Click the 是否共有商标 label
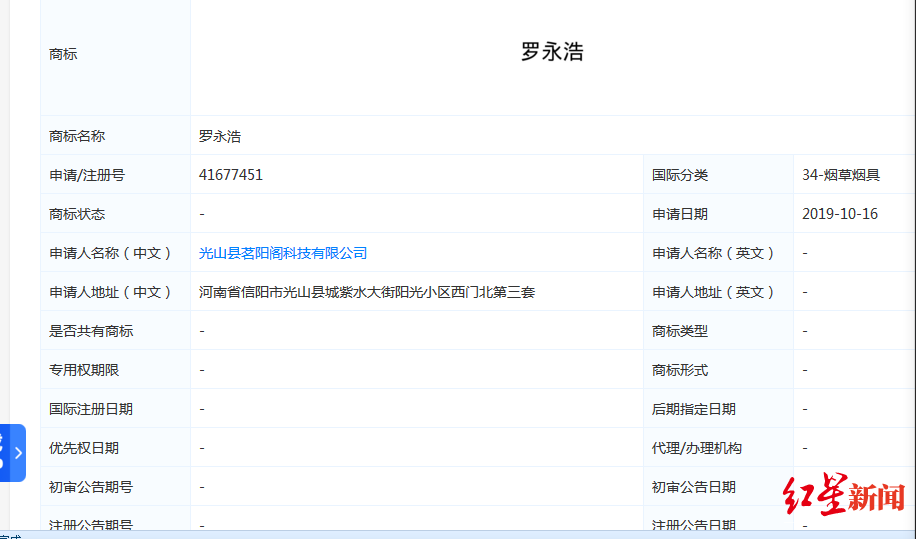This screenshot has height=539, width=916. pyautogui.click(x=91, y=331)
